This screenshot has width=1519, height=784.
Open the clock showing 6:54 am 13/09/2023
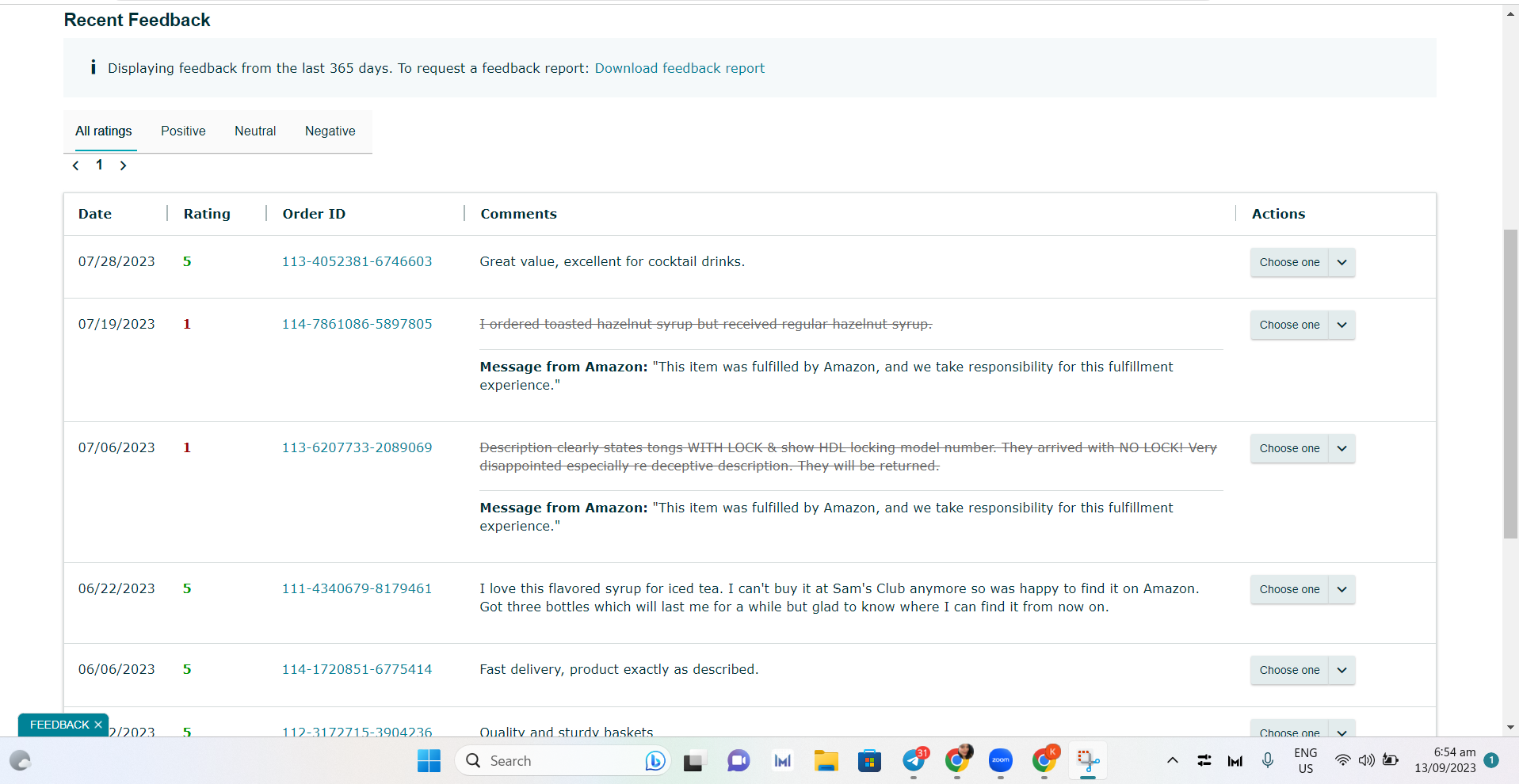pos(1445,760)
